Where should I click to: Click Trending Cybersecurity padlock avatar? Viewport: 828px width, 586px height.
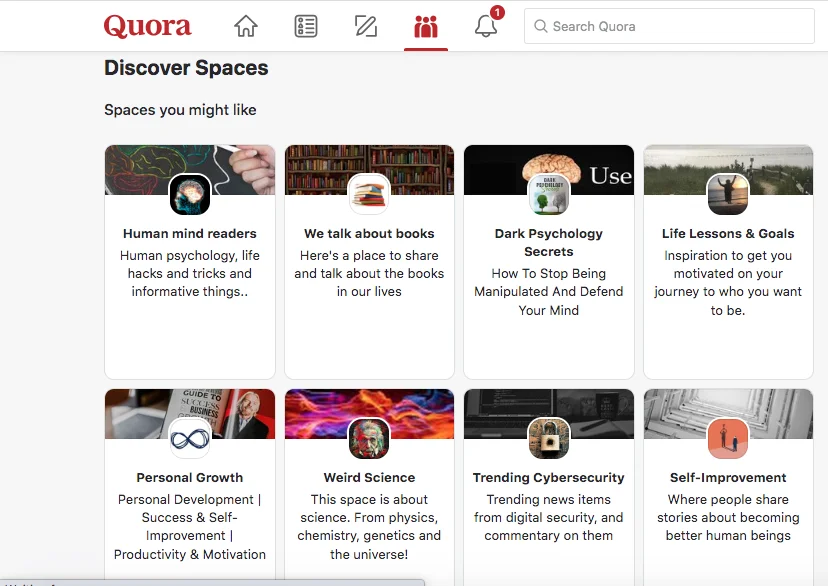tap(549, 438)
